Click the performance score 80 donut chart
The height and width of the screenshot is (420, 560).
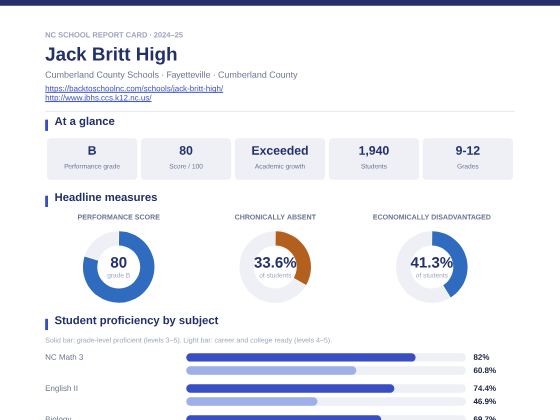pyautogui.click(x=119, y=267)
